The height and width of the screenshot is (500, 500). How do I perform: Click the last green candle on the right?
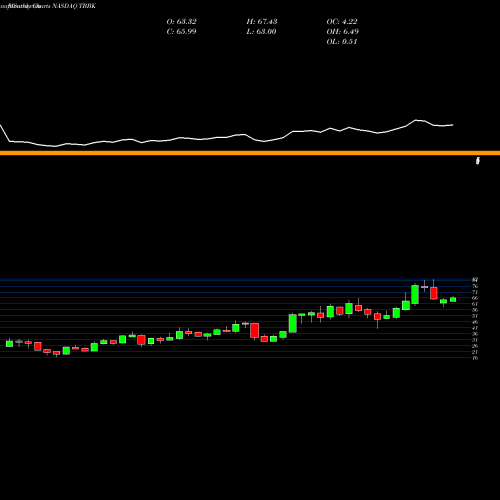[453, 299]
